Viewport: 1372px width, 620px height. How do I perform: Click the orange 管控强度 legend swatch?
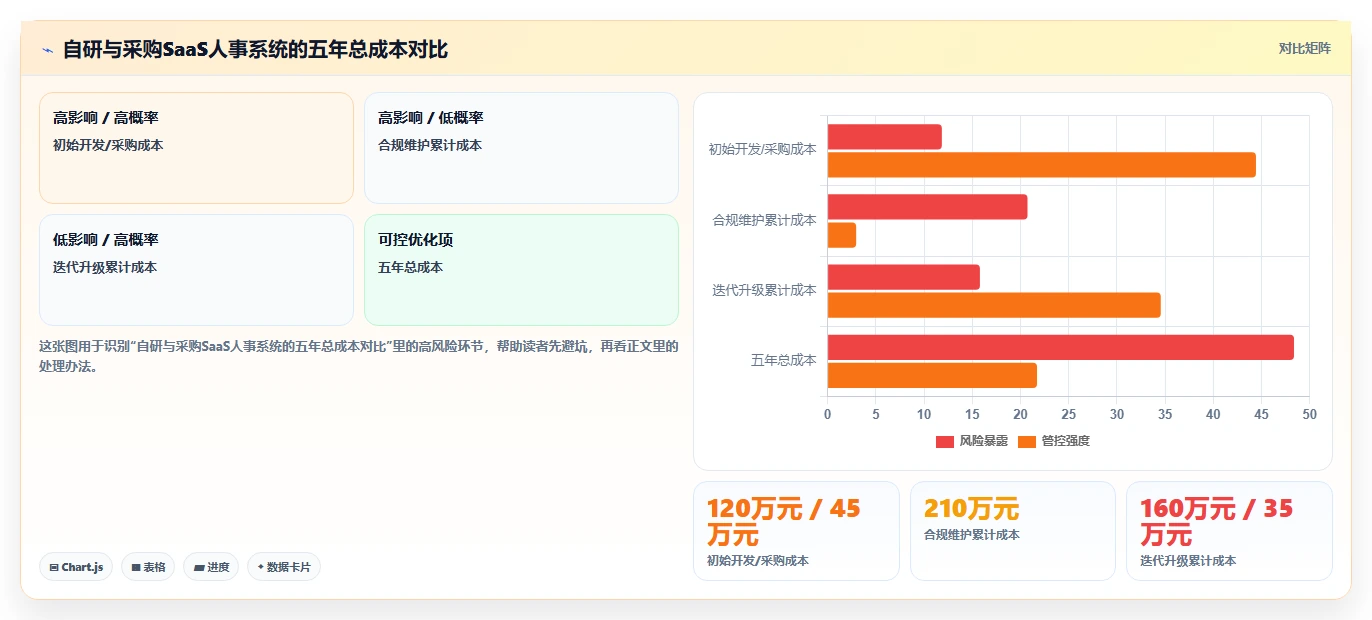(x=1027, y=441)
